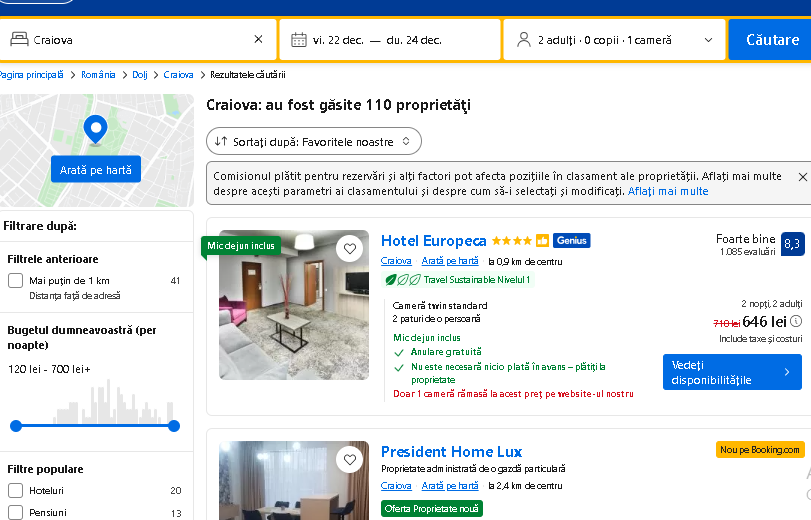811x520 pixels.
Task: Toggle the Hoteluri filter checkbox
Action: pyautogui.click(x=16, y=491)
